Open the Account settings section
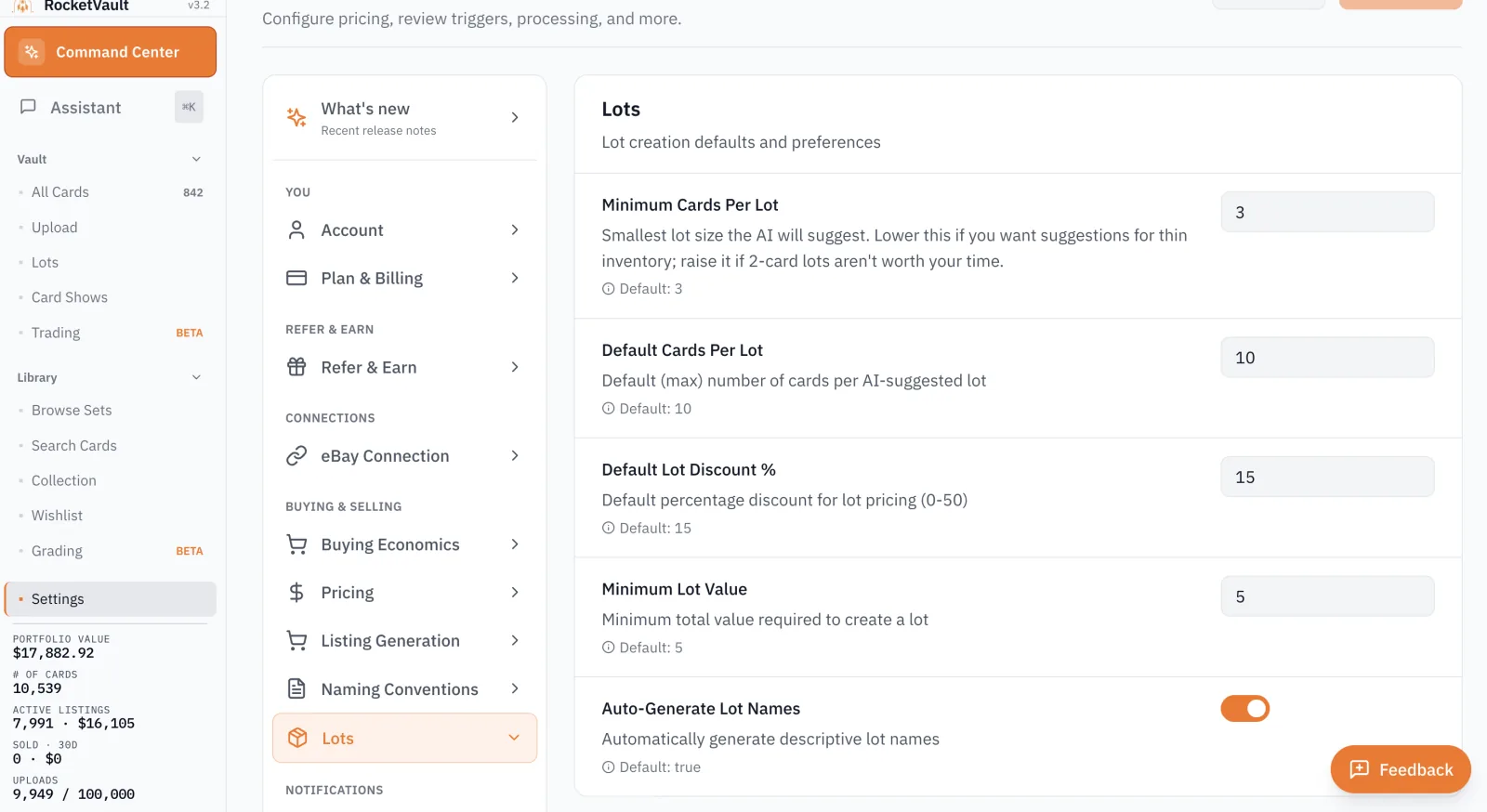The width and height of the screenshot is (1487, 812). (x=404, y=229)
